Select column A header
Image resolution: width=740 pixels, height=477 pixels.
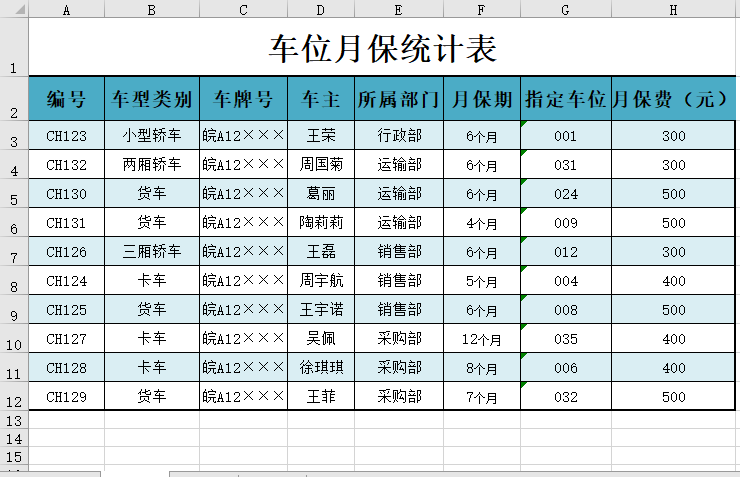pos(66,9)
